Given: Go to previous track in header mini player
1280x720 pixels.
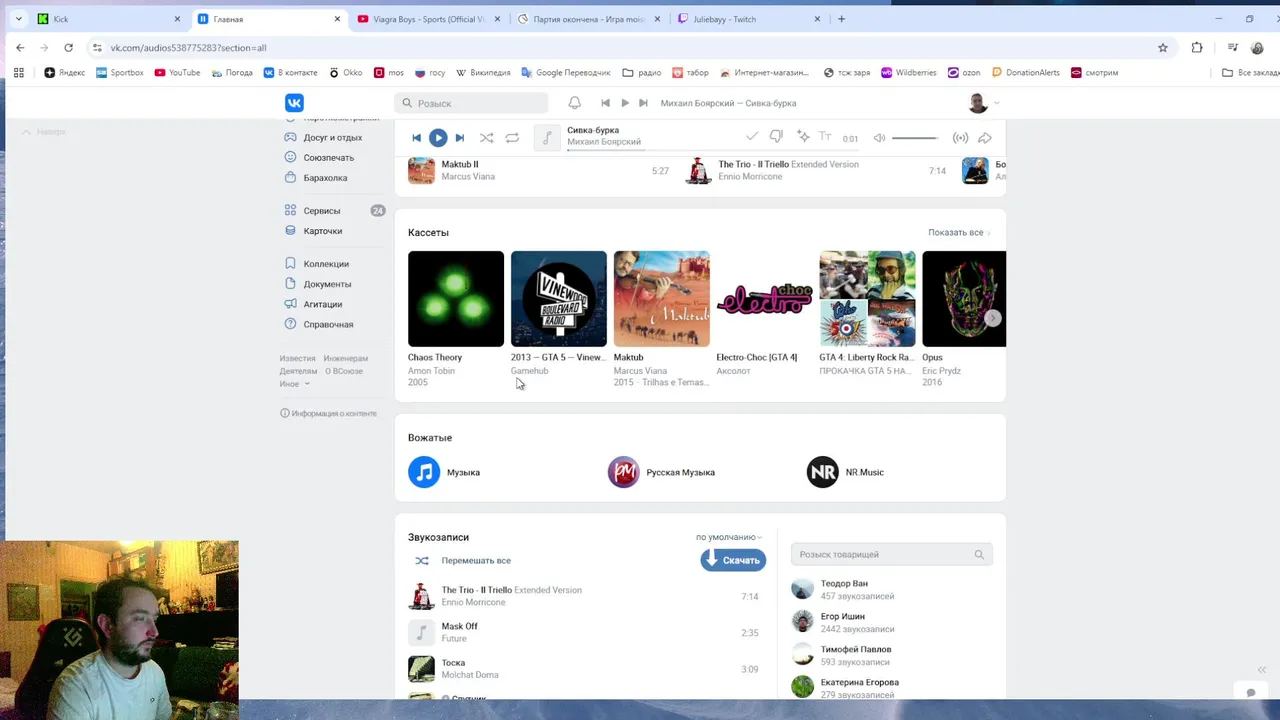Looking at the screenshot, I should [605, 103].
